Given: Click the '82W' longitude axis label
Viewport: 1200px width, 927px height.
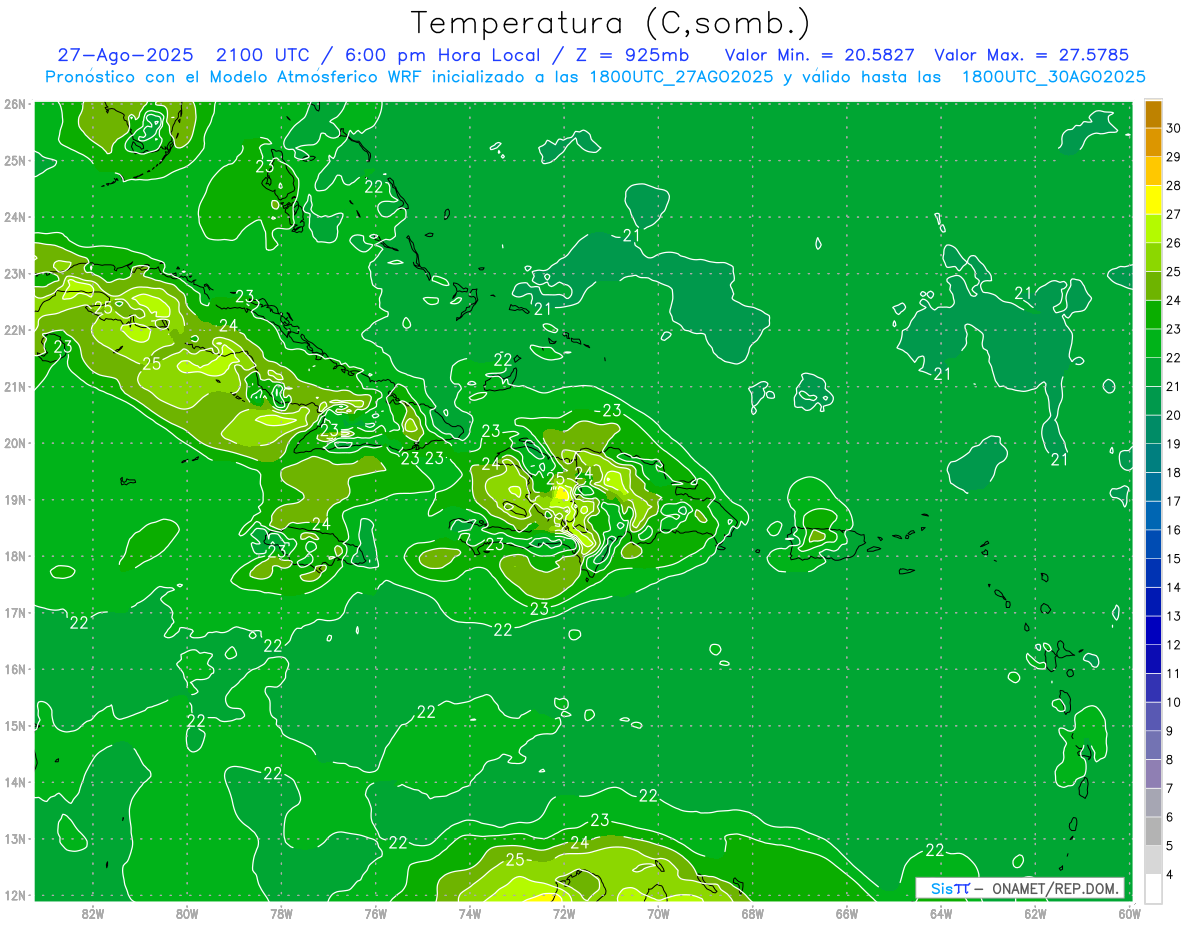Looking at the screenshot, I should coord(93,913).
